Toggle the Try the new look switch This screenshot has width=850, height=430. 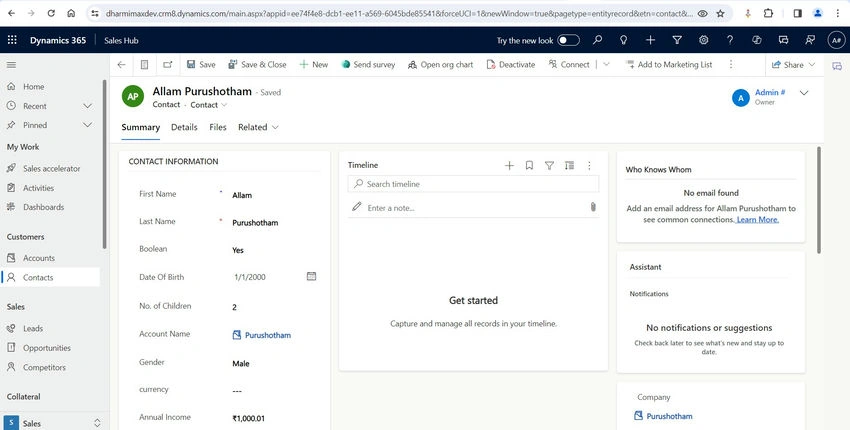(x=568, y=40)
